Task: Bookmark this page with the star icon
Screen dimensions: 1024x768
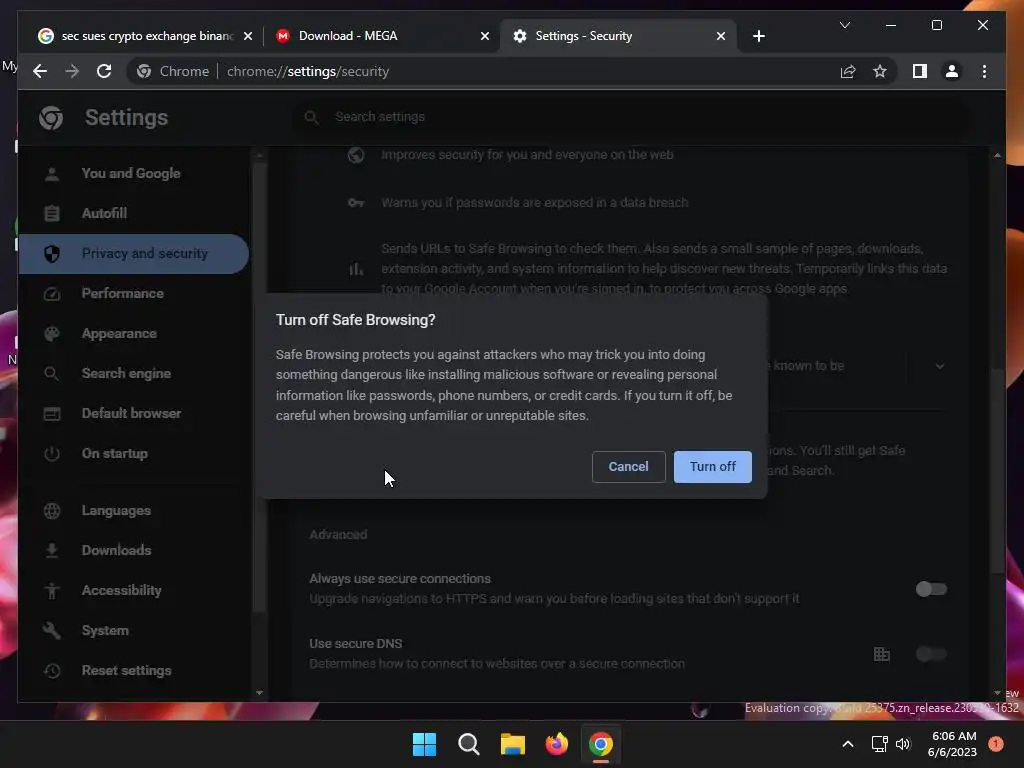Action: [880, 71]
